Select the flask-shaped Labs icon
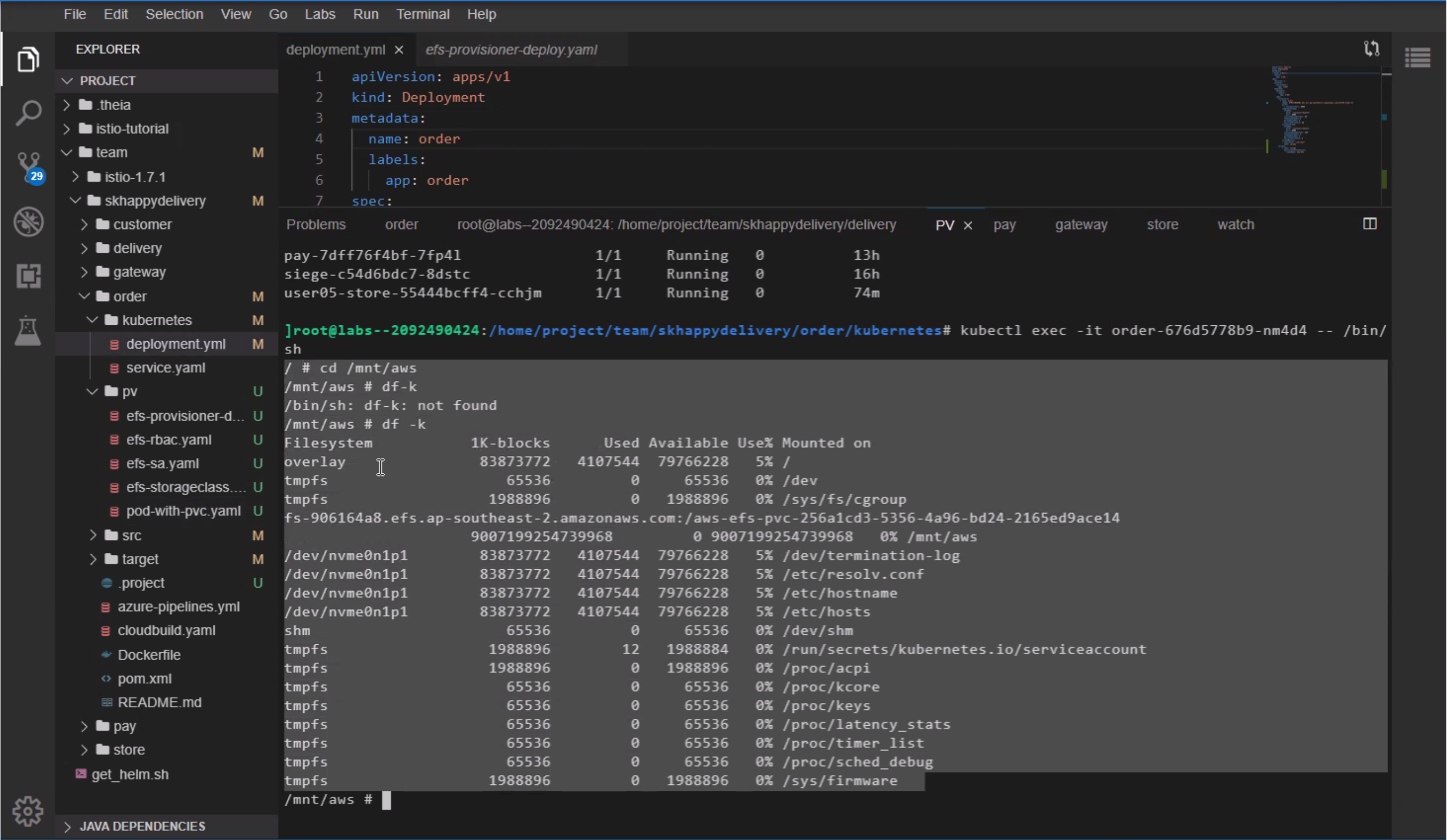Viewport: 1447px width, 840px height. click(28, 330)
